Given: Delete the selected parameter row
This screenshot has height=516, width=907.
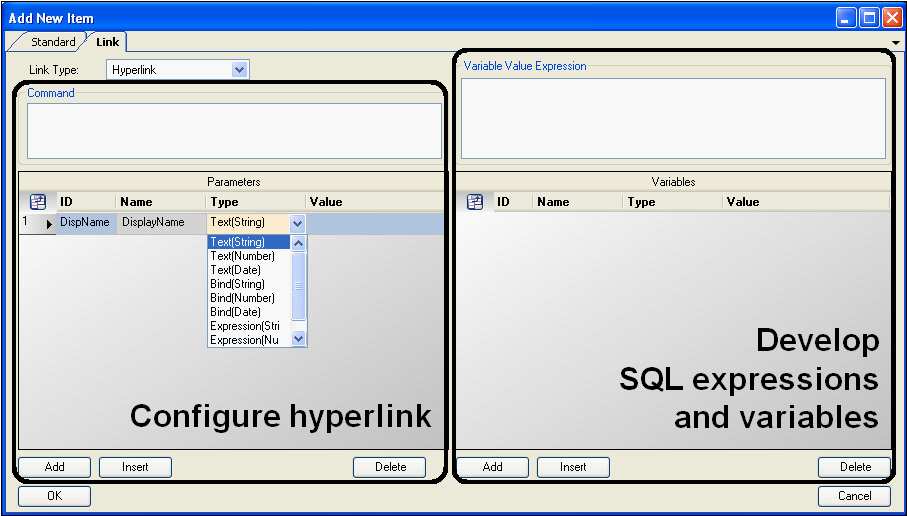Looking at the screenshot, I should tap(390, 467).
